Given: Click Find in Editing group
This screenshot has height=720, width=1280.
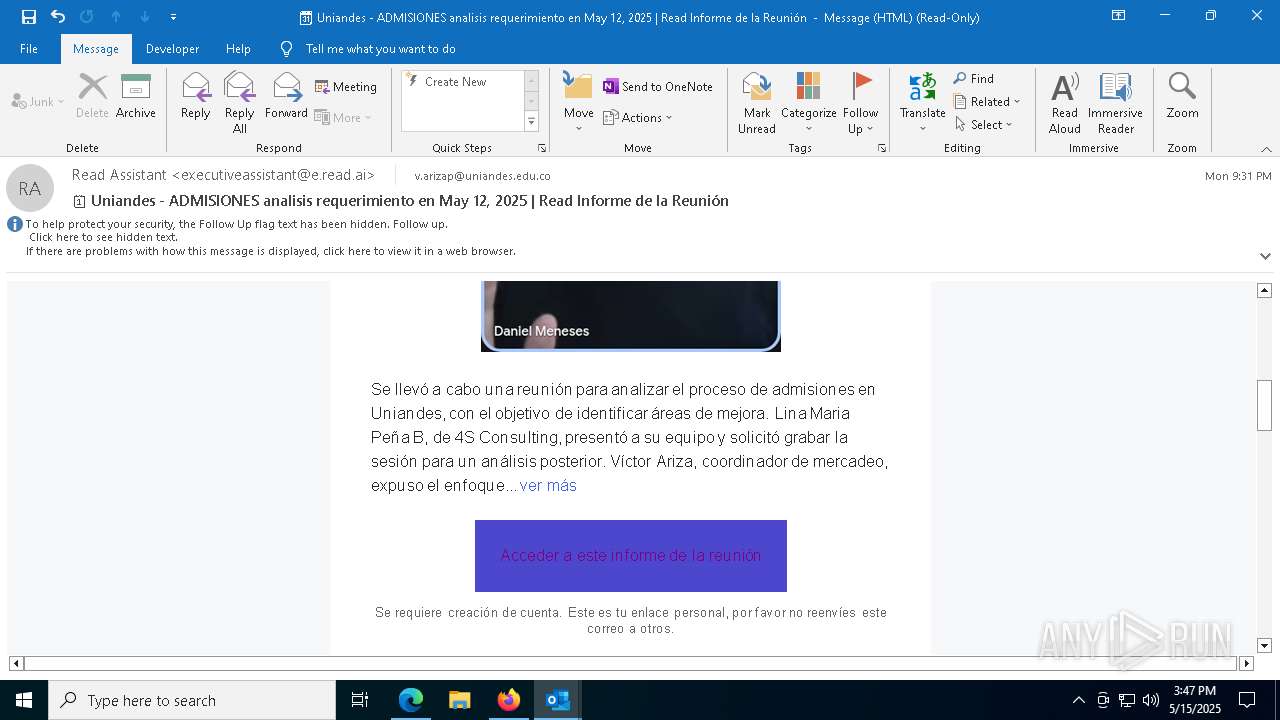Looking at the screenshot, I should [x=974, y=79].
